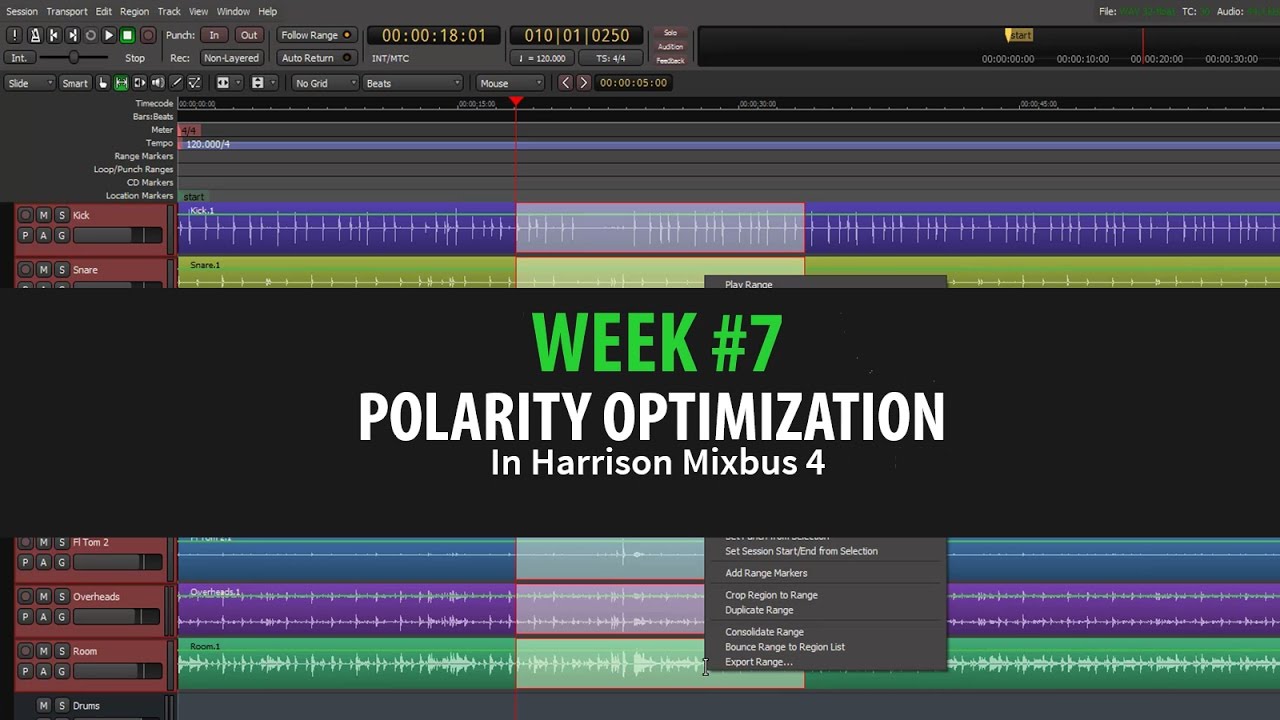
Task: Nudge later with the right arrow
Action: [x=583, y=83]
